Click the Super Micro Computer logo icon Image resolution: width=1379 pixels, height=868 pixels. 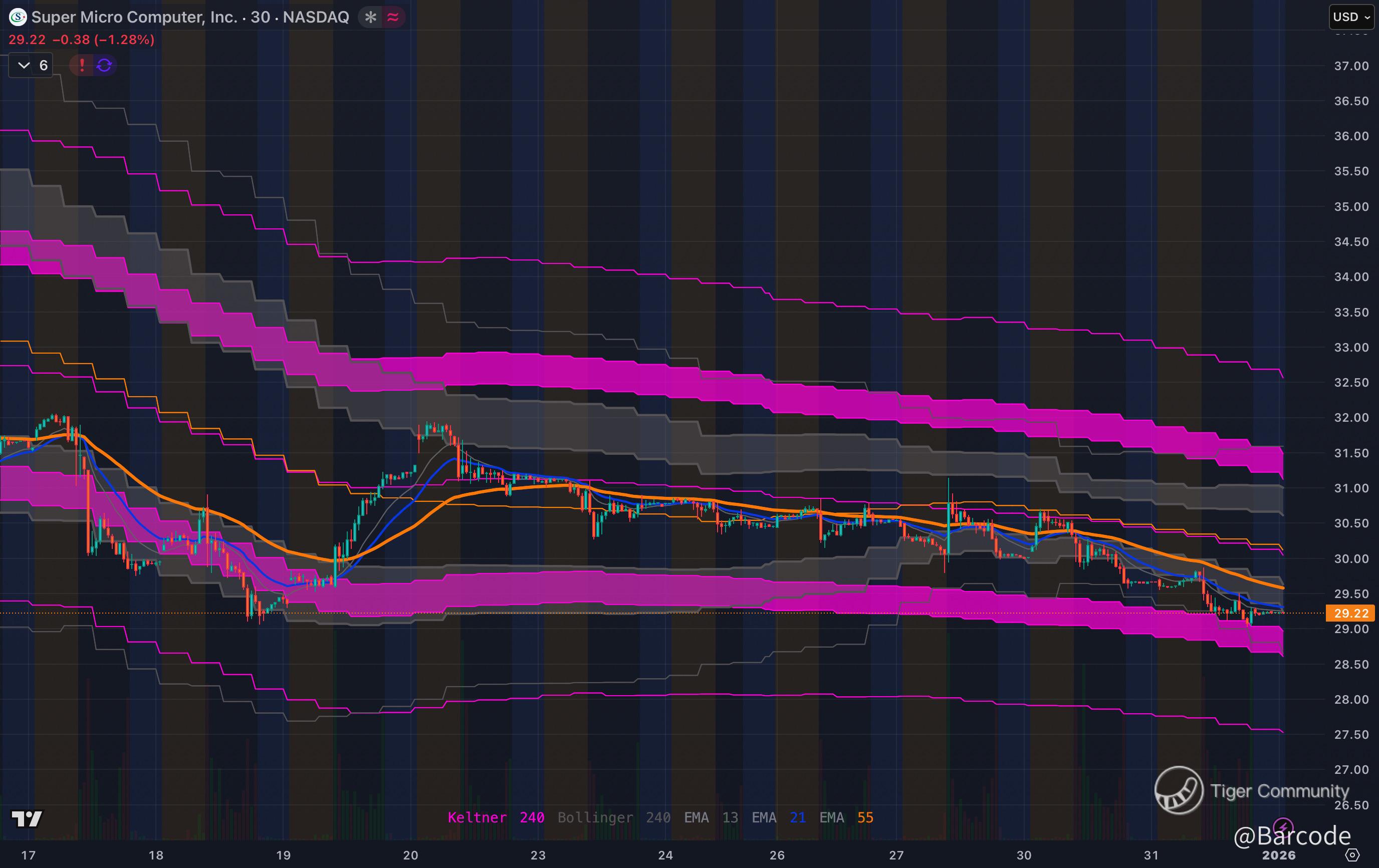[x=18, y=17]
